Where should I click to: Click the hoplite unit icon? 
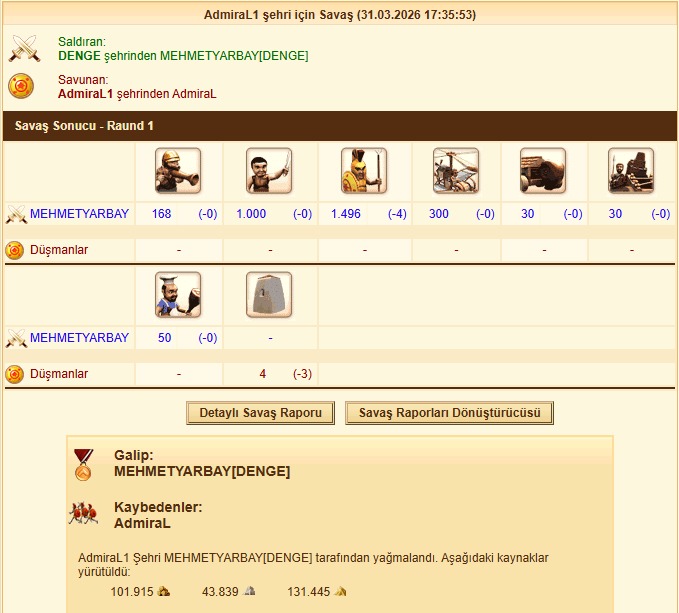coord(364,171)
